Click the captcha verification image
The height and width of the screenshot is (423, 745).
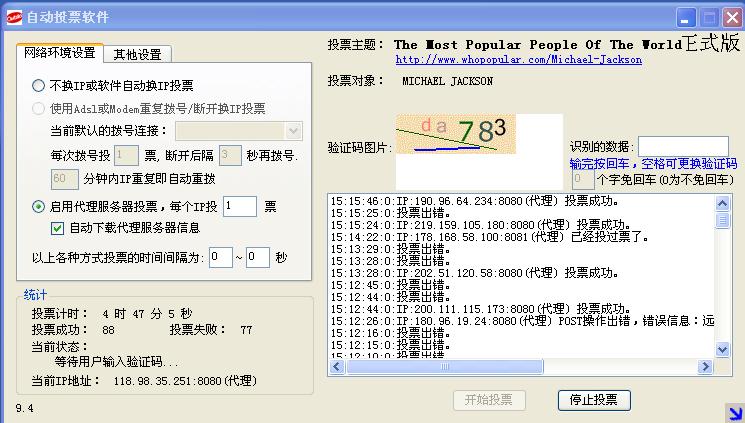pyautogui.click(x=456, y=134)
